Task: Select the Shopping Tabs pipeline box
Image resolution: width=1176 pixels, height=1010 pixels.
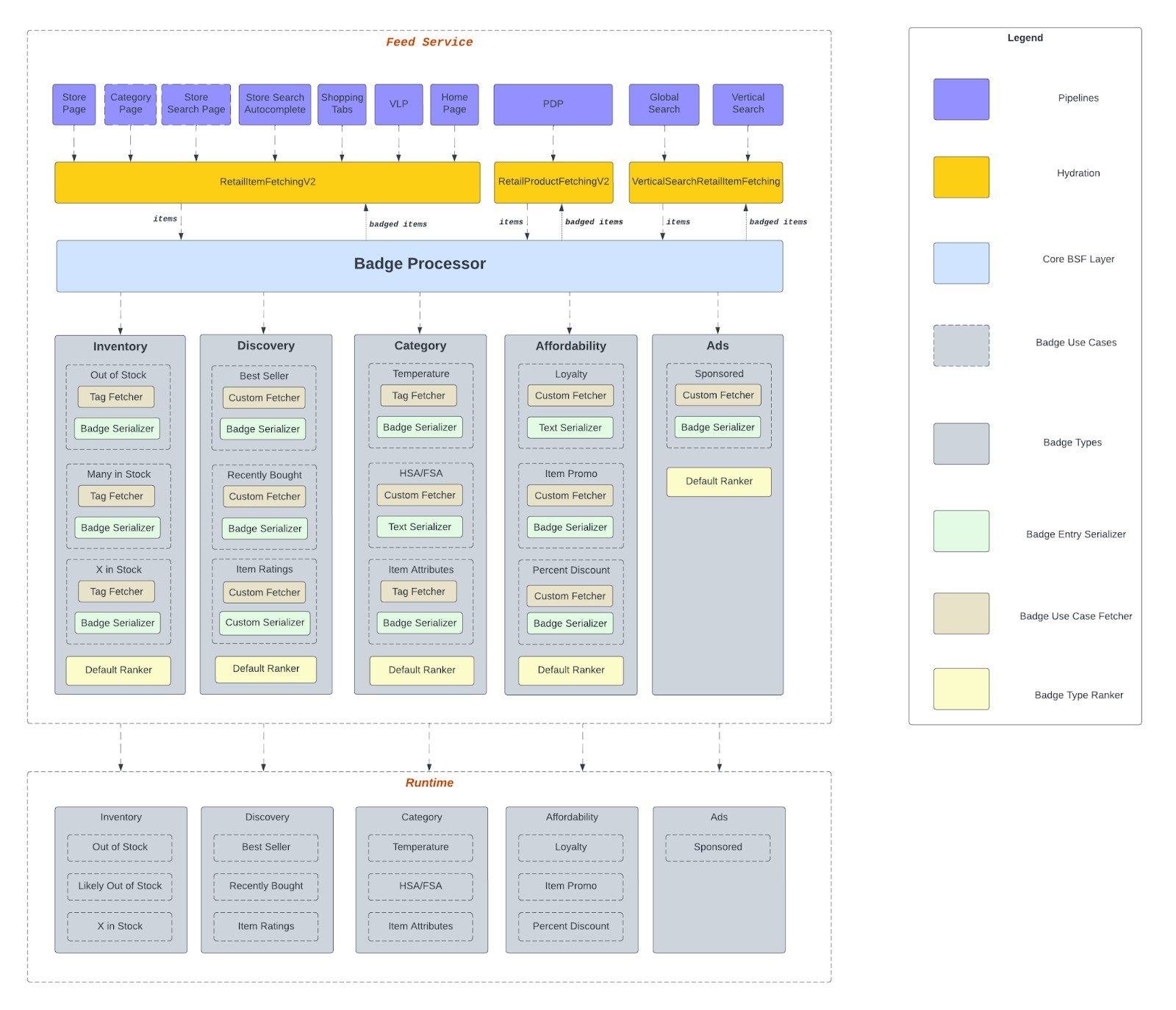Action: tap(342, 104)
